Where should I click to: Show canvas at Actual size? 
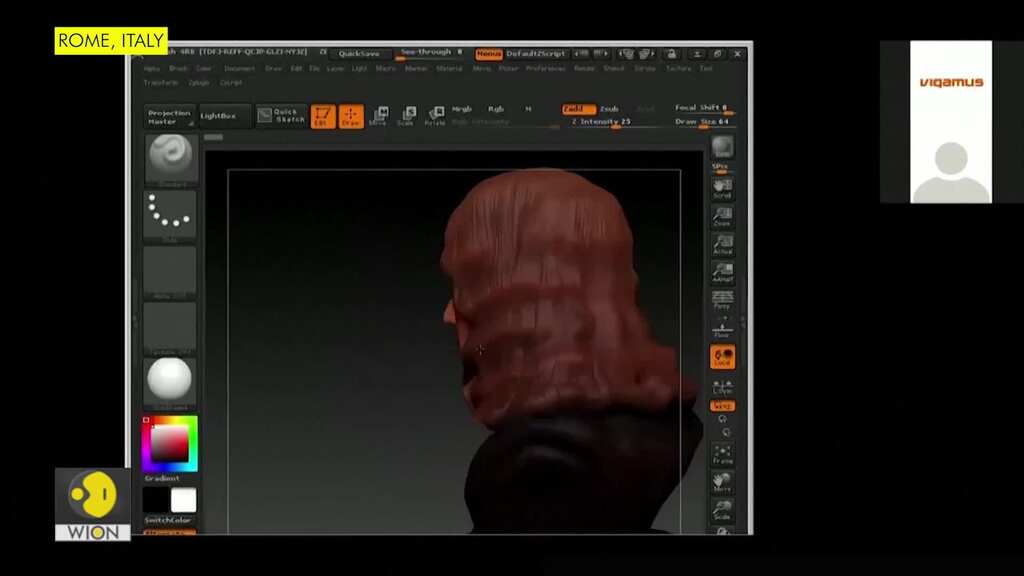(x=722, y=245)
